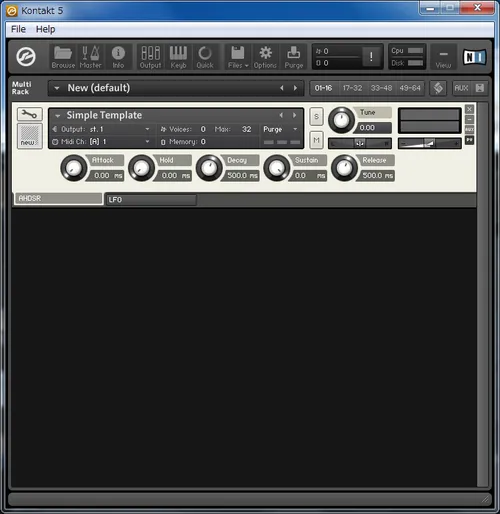Open the Files dropdown menu
This screenshot has width=500, height=514.
238,57
